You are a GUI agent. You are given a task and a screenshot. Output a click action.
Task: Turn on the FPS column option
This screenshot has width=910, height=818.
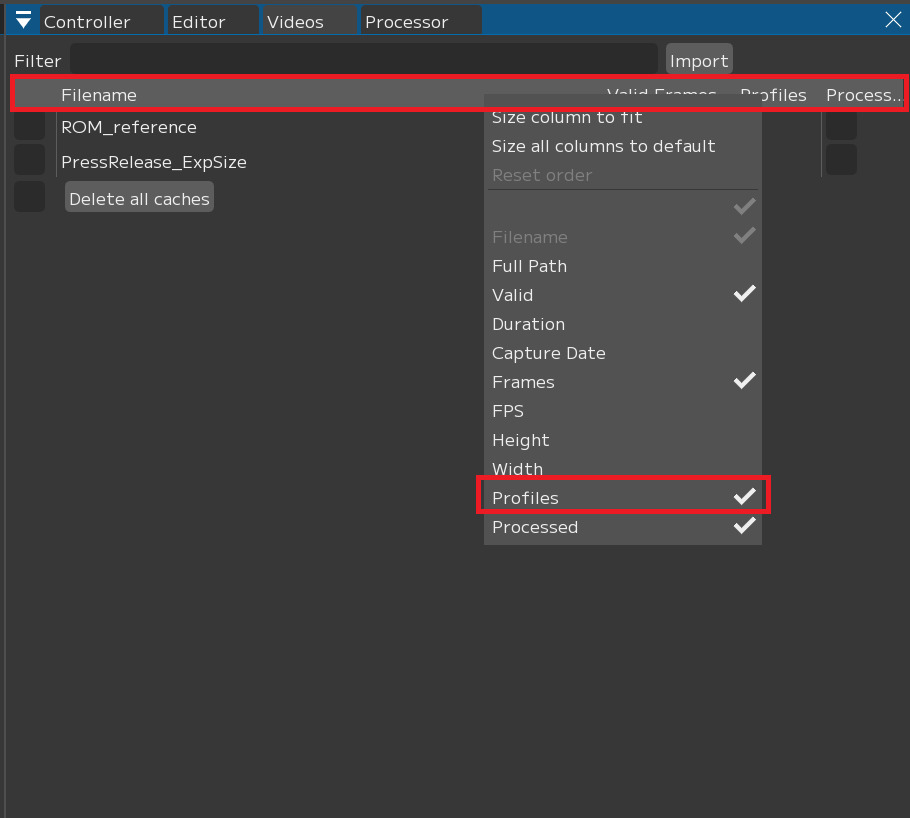(x=508, y=411)
